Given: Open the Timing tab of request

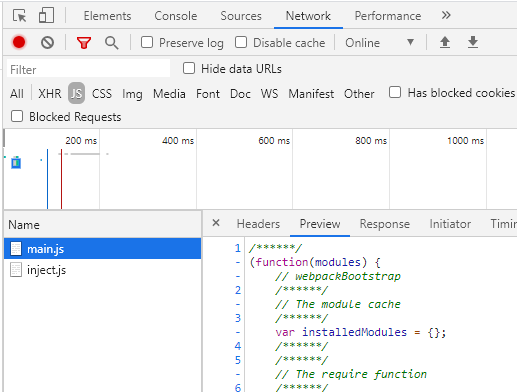Looking at the screenshot, I should (x=503, y=224).
